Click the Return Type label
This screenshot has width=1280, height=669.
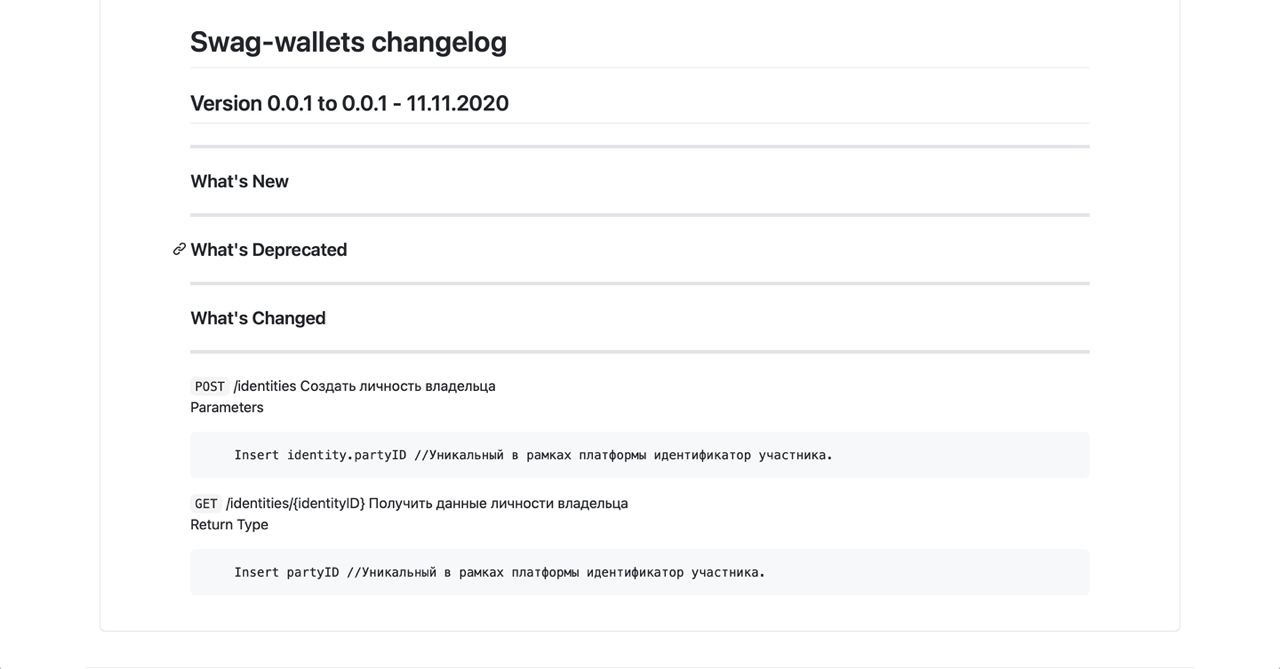[229, 524]
